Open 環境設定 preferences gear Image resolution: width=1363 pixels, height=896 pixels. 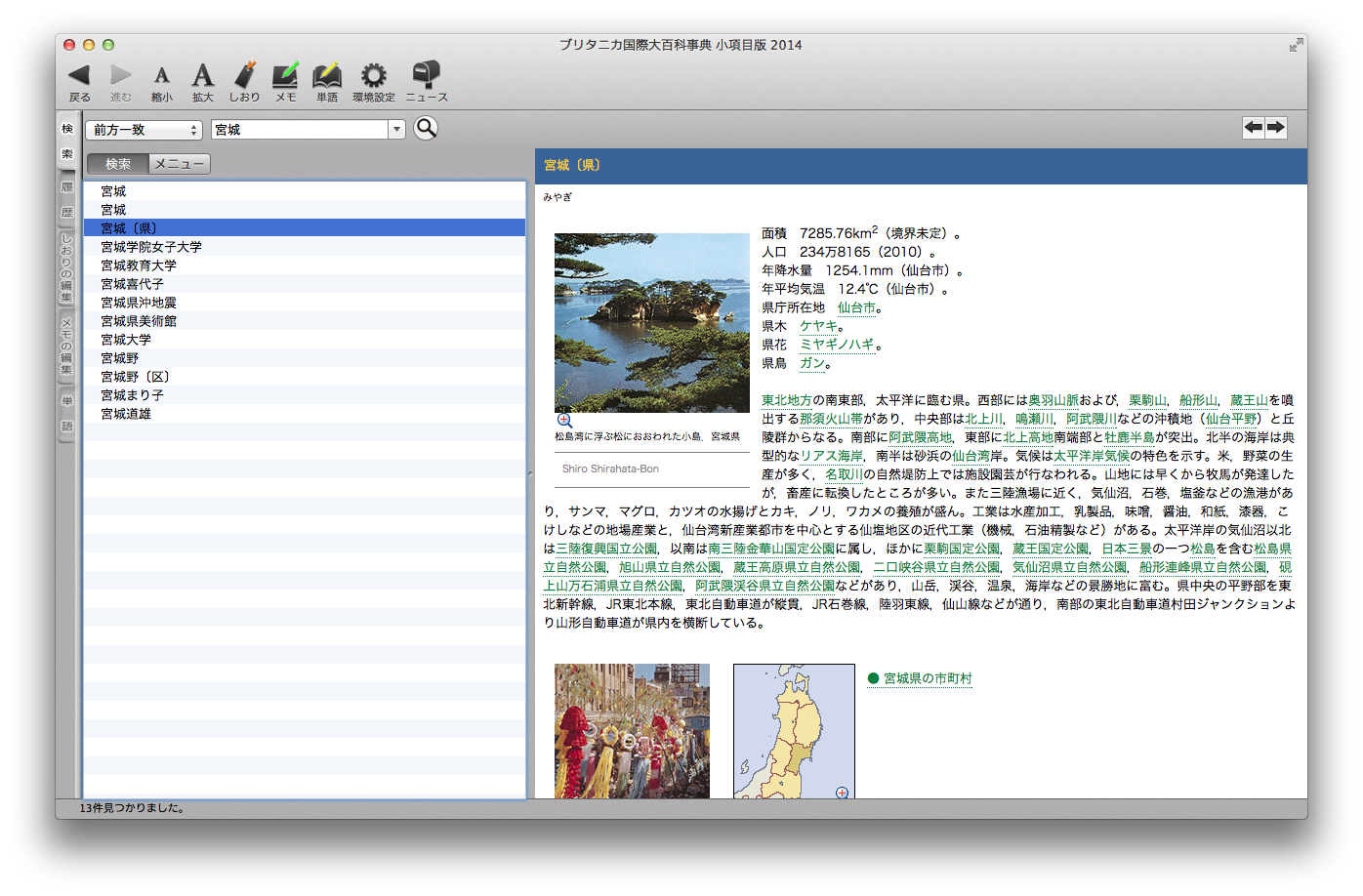pyautogui.click(x=374, y=76)
